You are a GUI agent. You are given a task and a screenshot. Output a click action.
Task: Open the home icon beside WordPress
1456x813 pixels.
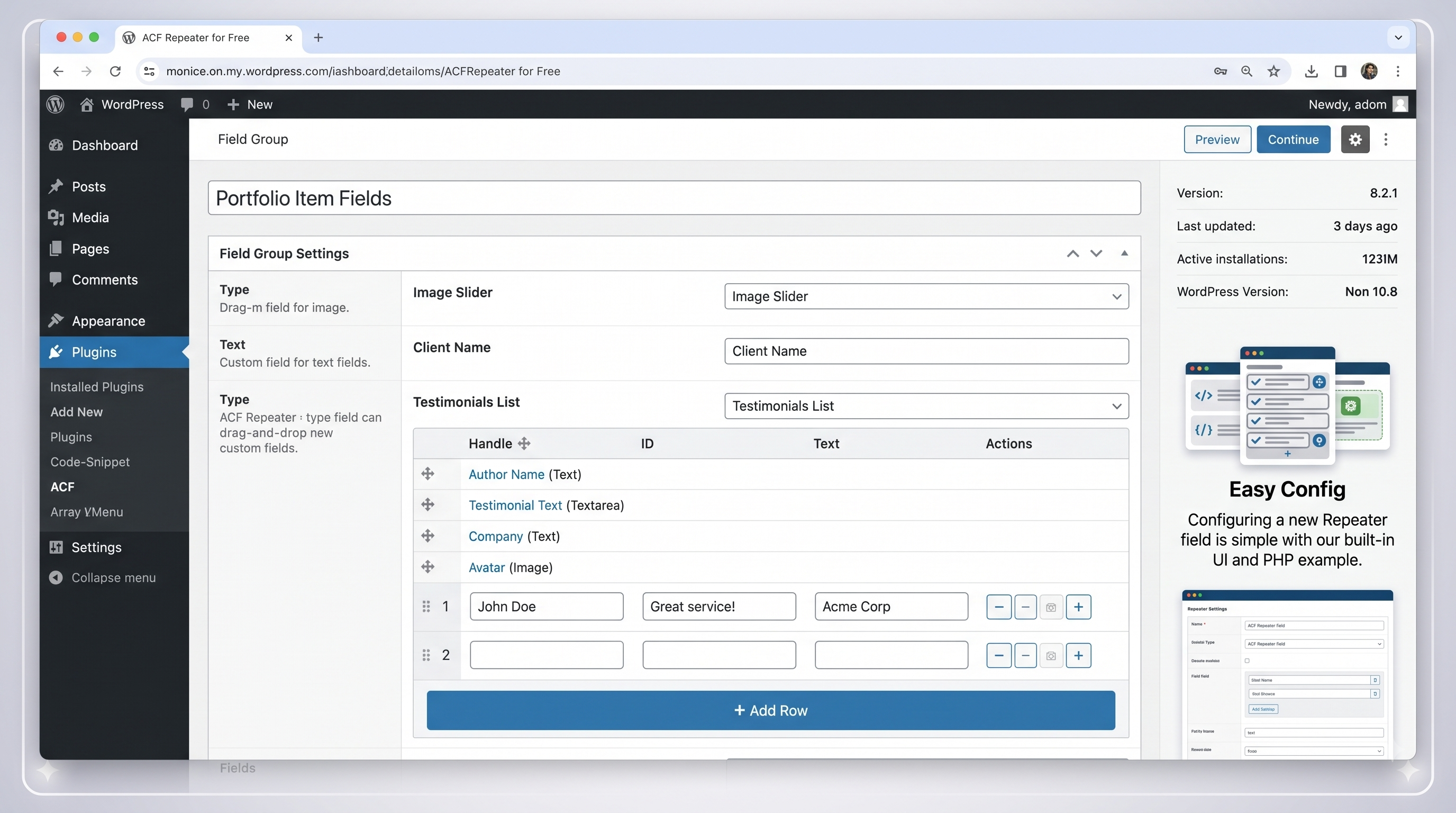point(86,105)
